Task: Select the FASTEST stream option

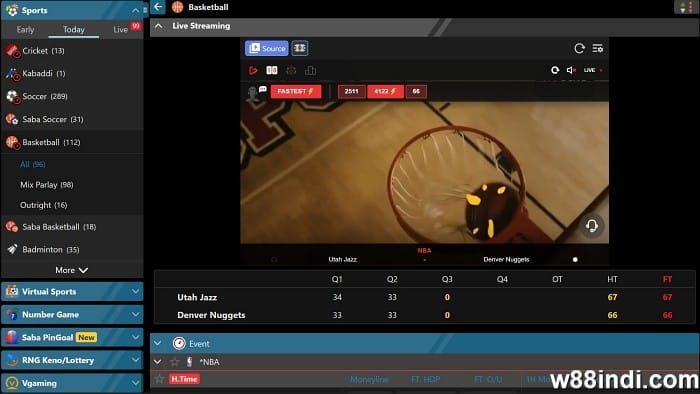Action: pos(296,91)
